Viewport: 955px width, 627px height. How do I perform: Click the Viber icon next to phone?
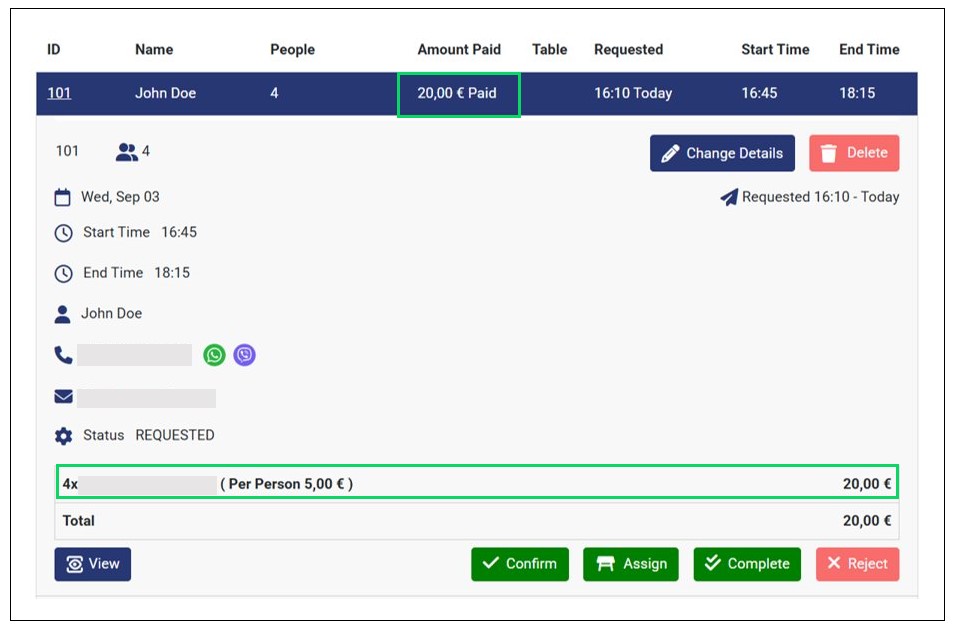(x=244, y=355)
